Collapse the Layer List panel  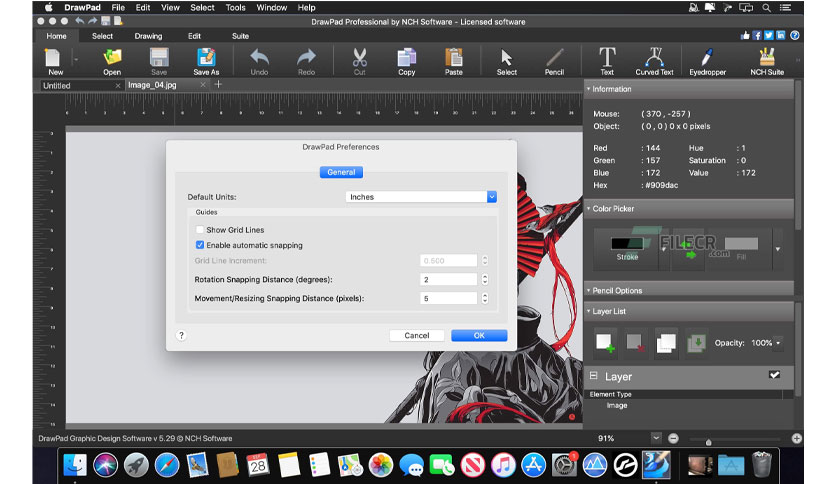coord(589,311)
